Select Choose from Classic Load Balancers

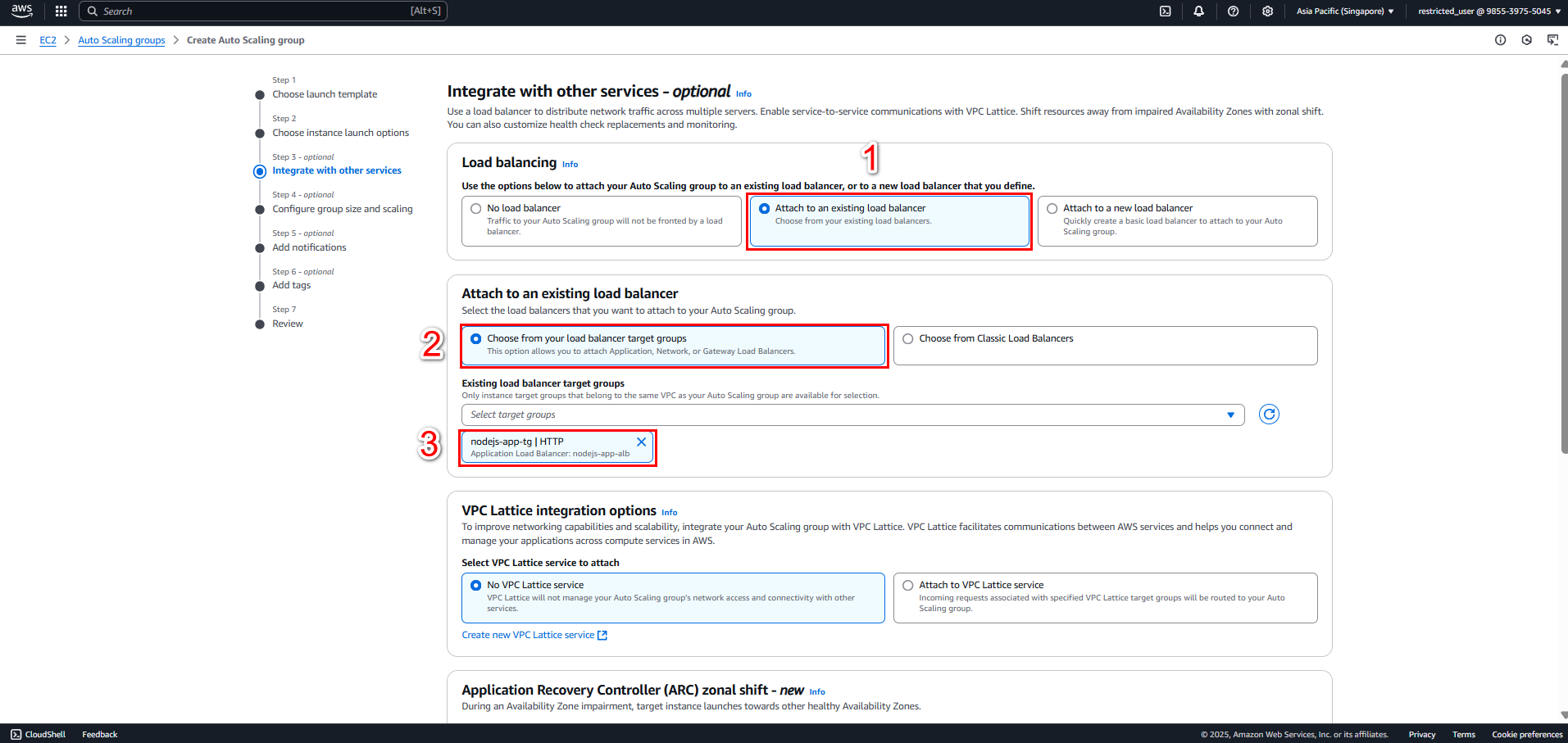[x=1105, y=346]
